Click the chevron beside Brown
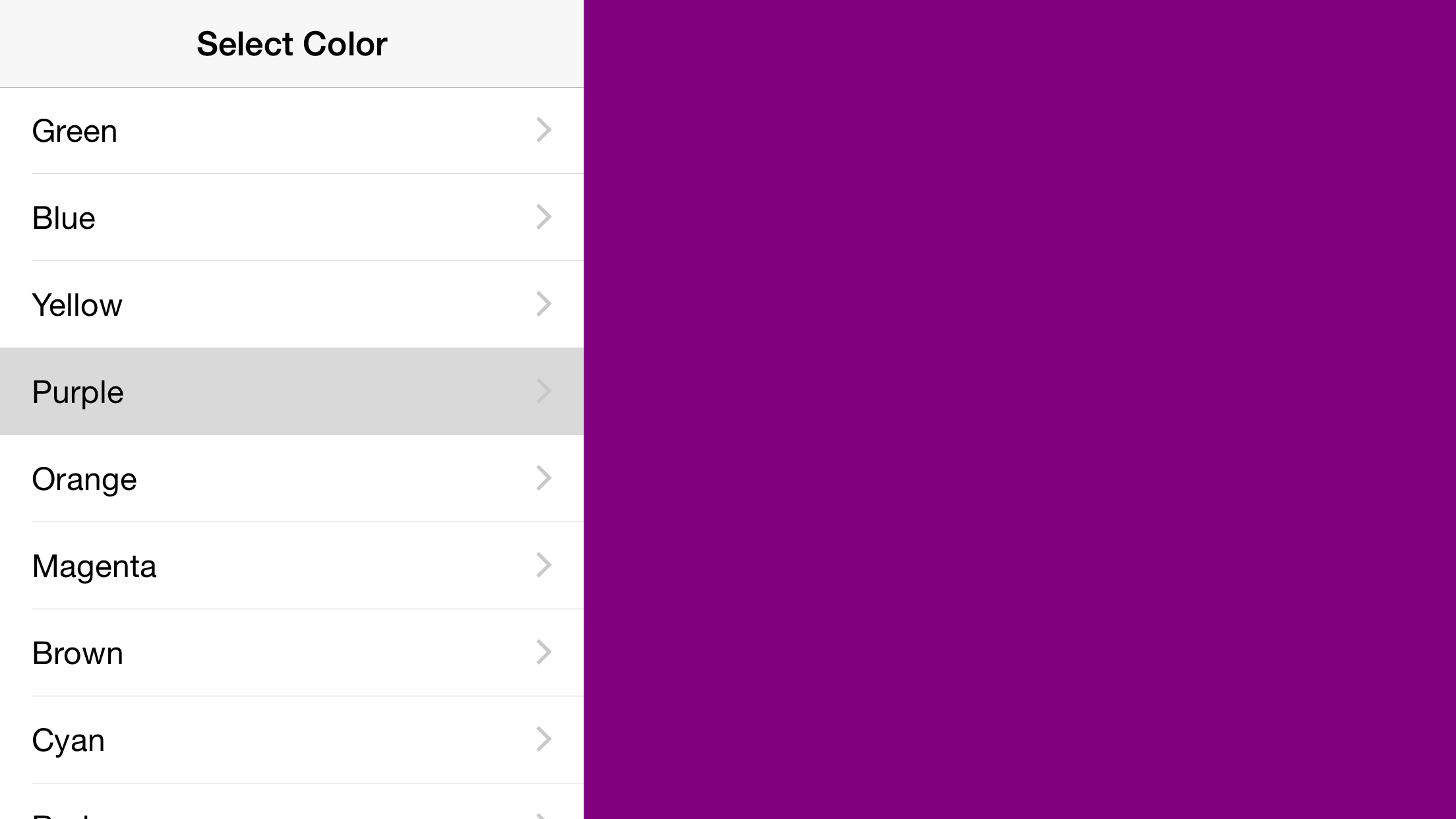This screenshot has width=1456, height=819. [543, 652]
